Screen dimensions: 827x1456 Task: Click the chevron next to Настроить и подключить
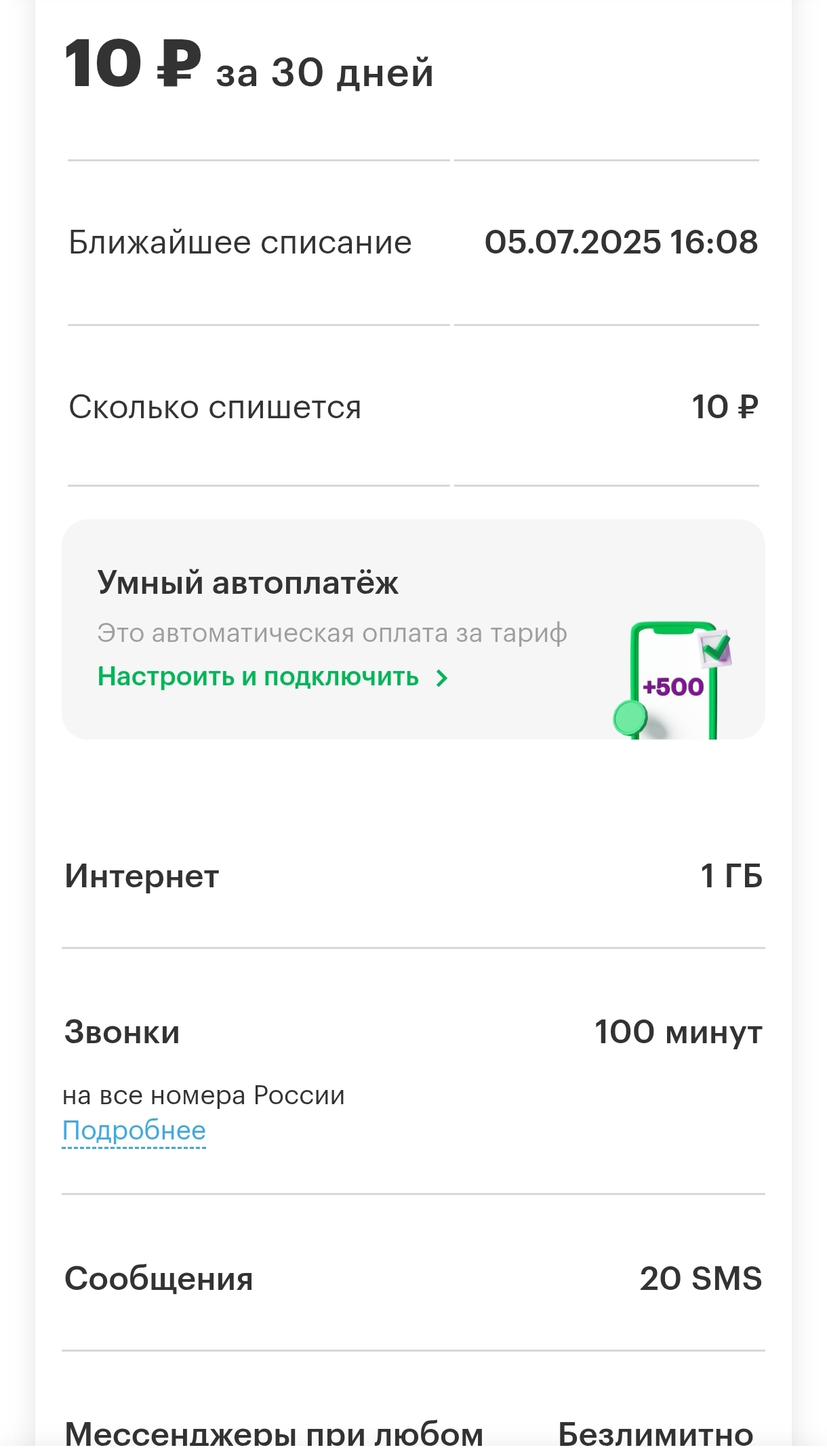point(442,678)
